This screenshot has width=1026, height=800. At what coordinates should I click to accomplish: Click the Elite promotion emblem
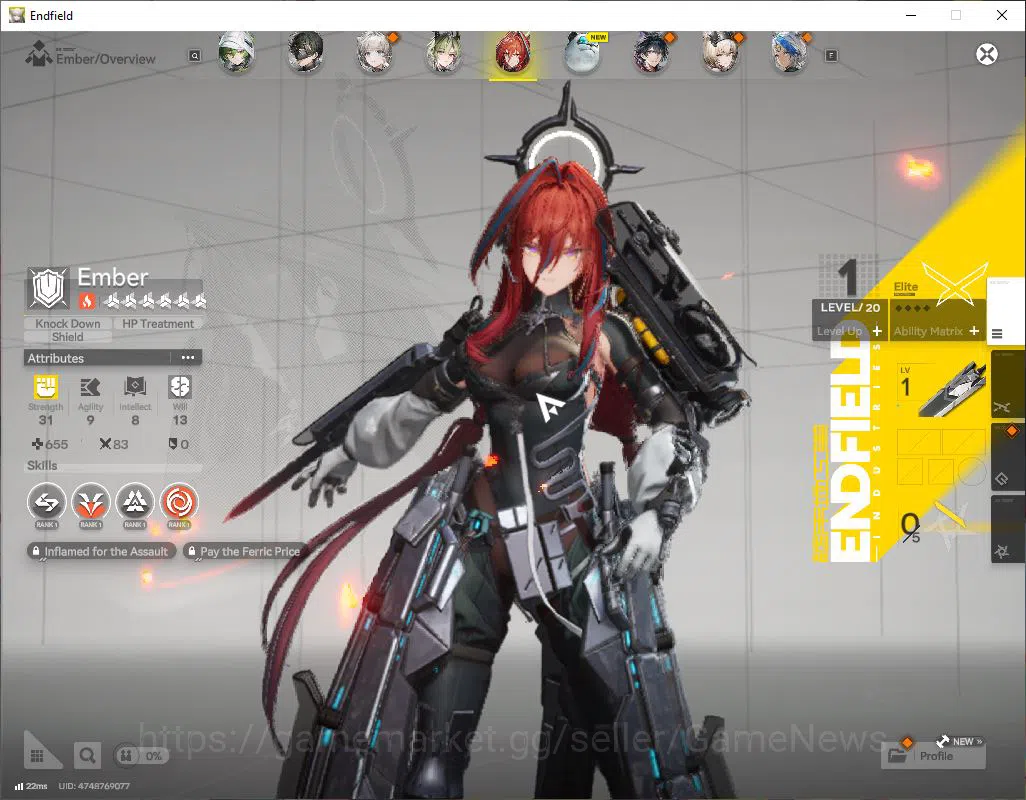tap(954, 283)
